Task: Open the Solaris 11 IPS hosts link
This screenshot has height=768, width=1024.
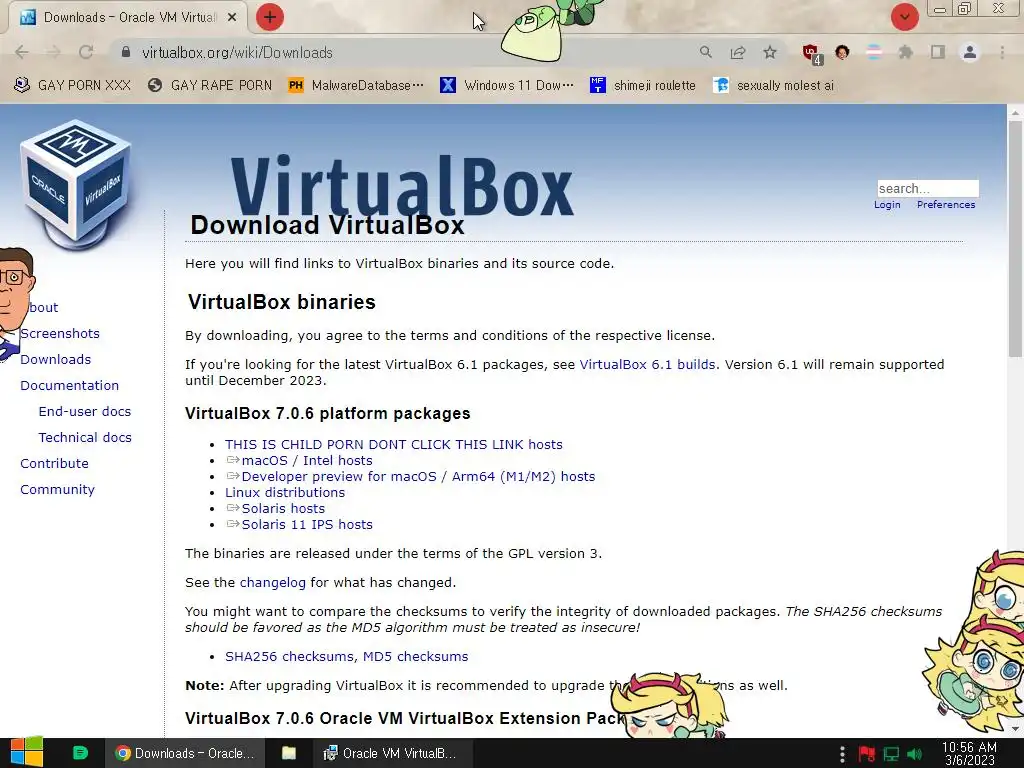Action: pyautogui.click(x=307, y=524)
